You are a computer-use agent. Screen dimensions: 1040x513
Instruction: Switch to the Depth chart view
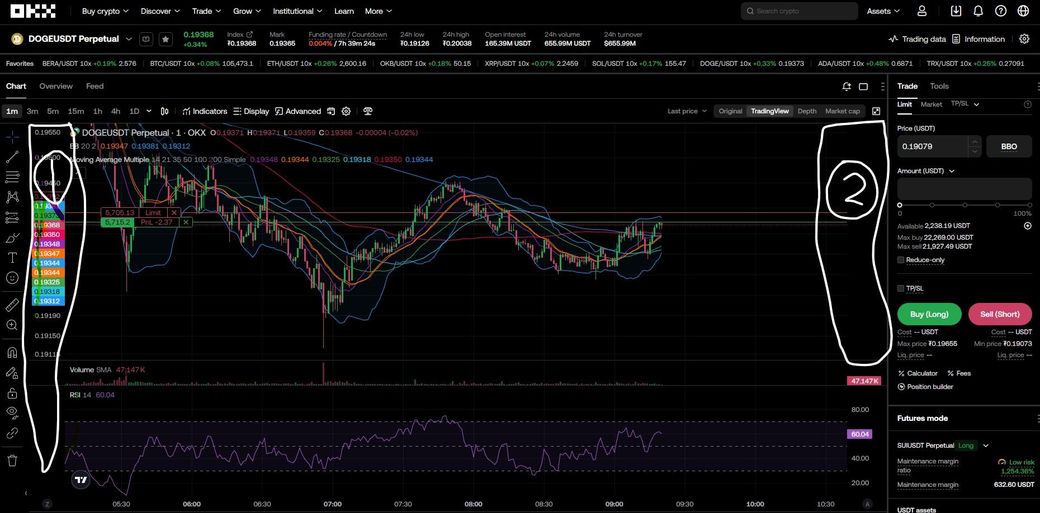click(x=806, y=111)
